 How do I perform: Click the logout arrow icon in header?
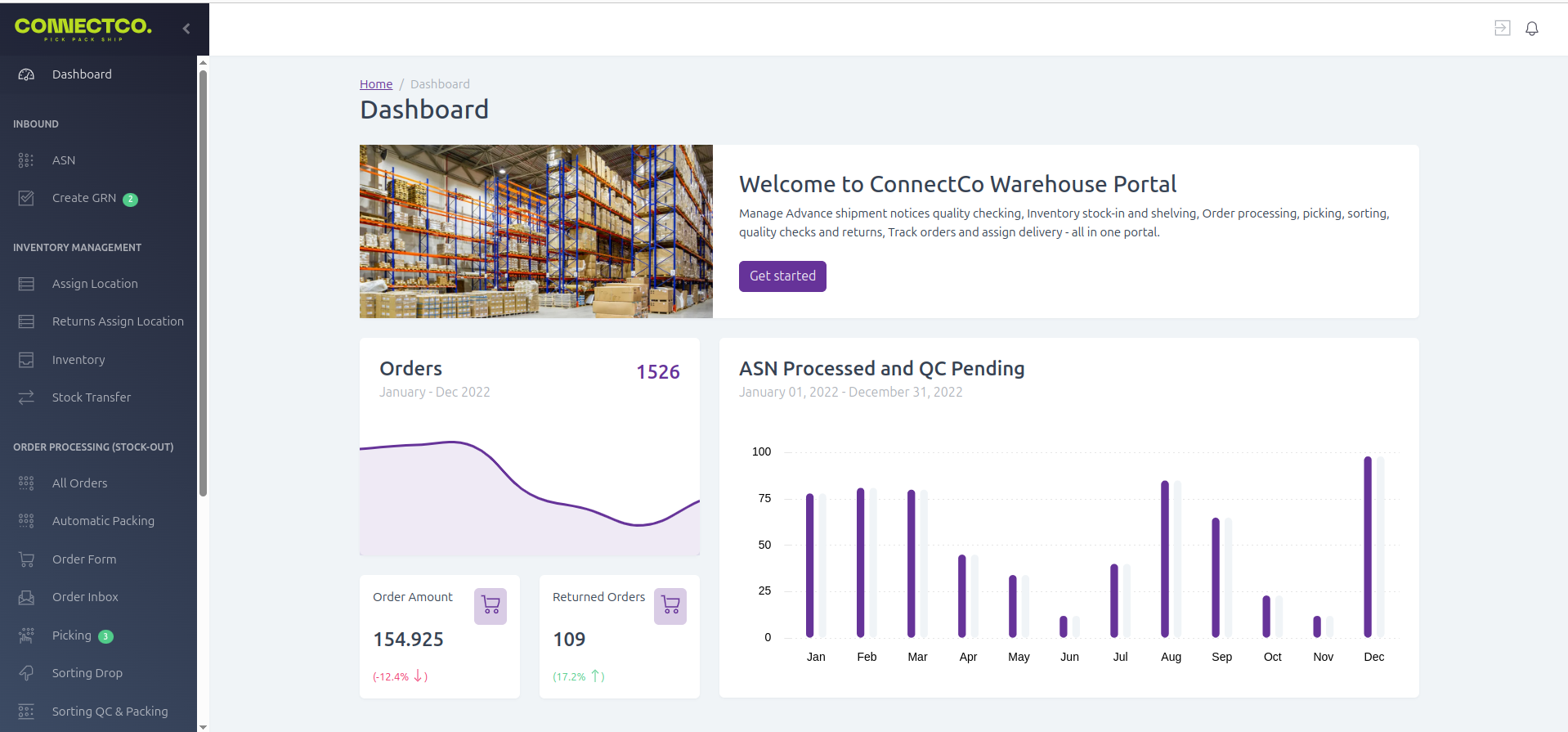point(1503,29)
